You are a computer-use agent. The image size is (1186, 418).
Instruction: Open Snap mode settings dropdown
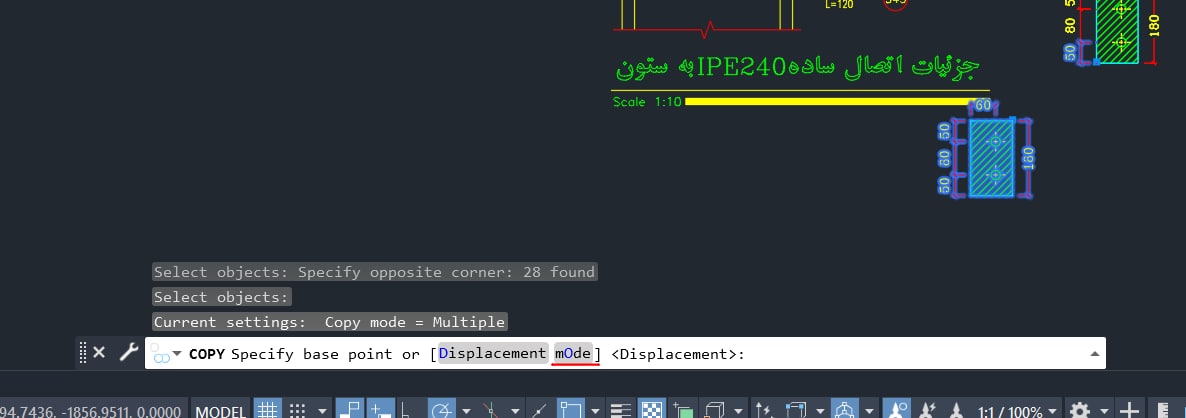point(321,412)
